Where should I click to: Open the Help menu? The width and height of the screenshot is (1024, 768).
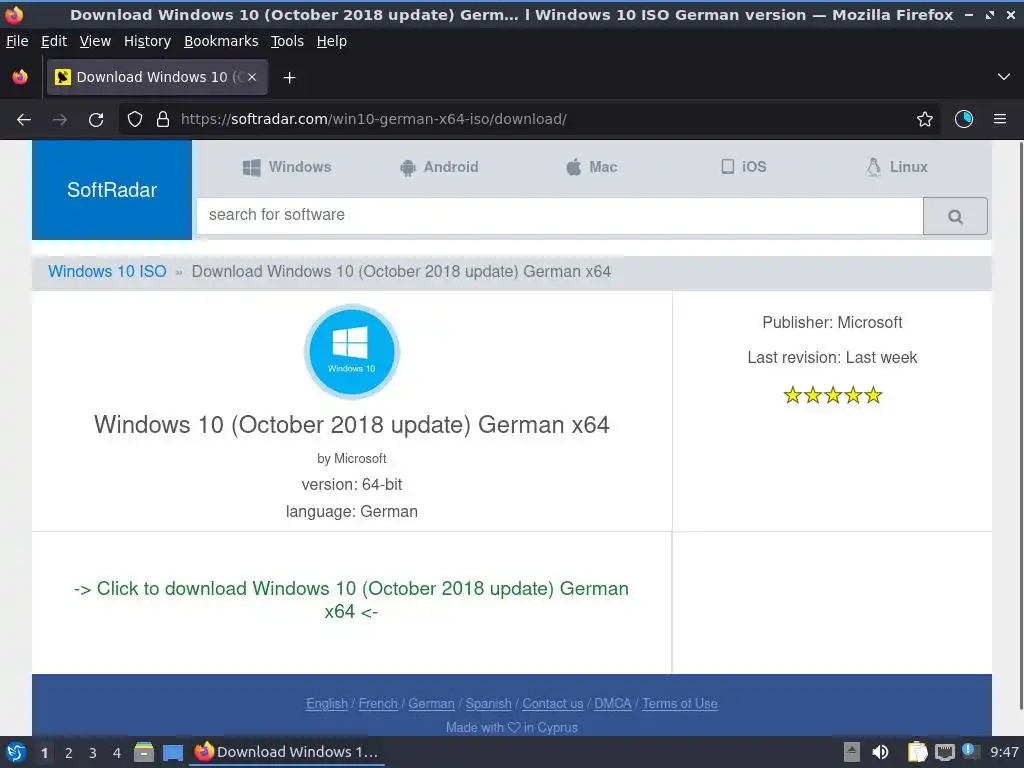point(332,41)
